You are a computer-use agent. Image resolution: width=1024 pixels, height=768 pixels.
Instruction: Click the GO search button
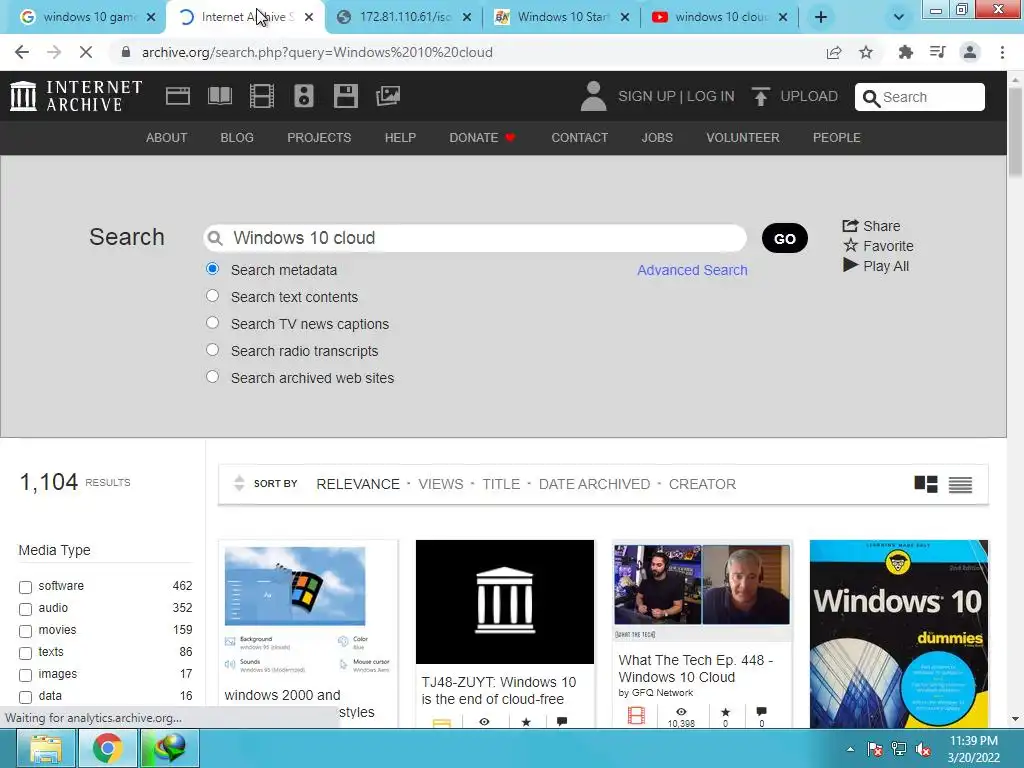point(784,238)
